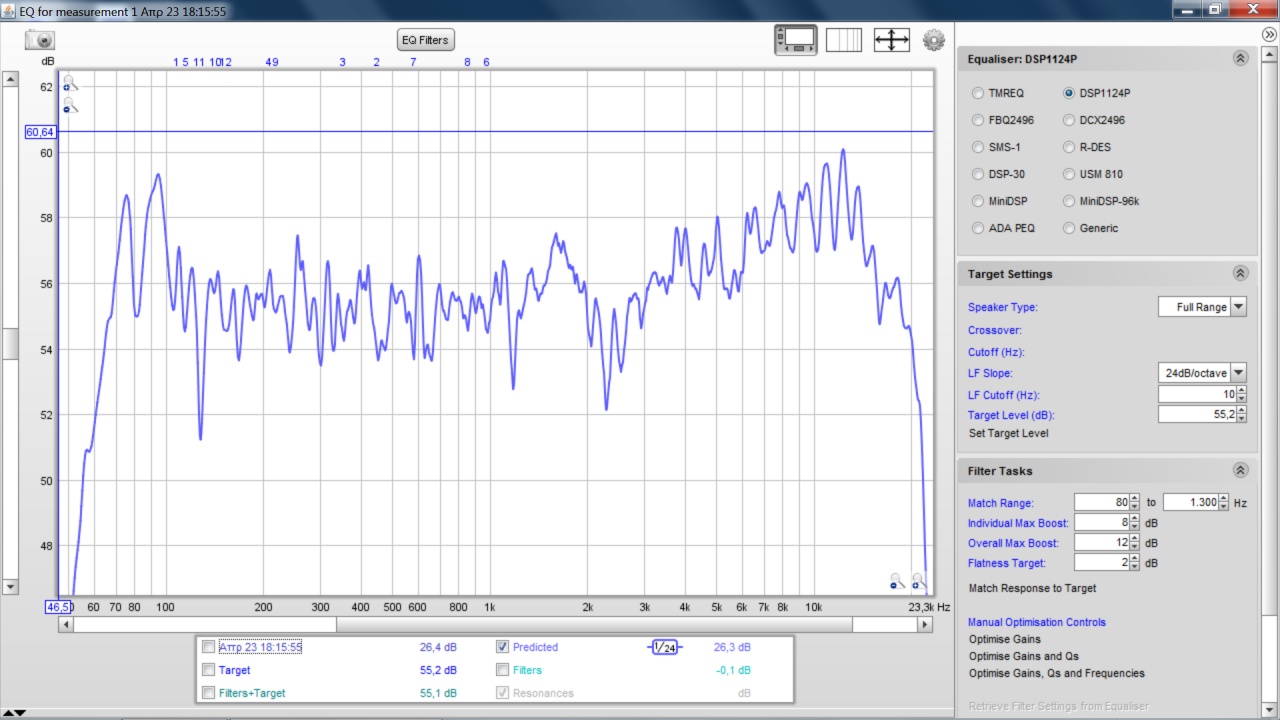Open graph limits arrows icon
Screen dimensions: 1280x720
[x=891, y=40]
